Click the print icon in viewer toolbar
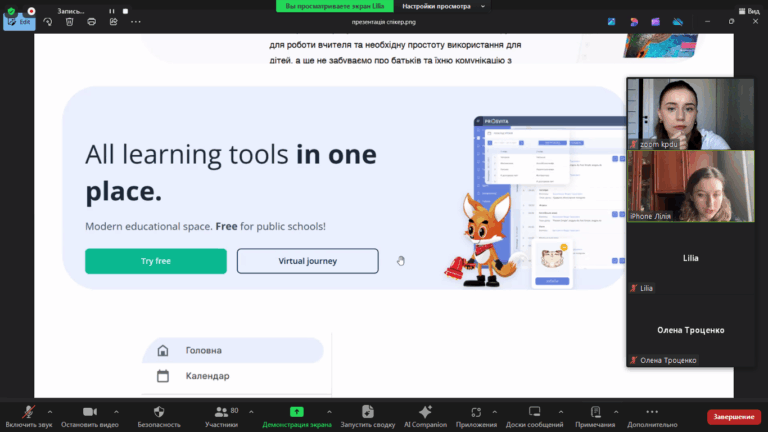The width and height of the screenshot is (768, 432). pos(92,22)
